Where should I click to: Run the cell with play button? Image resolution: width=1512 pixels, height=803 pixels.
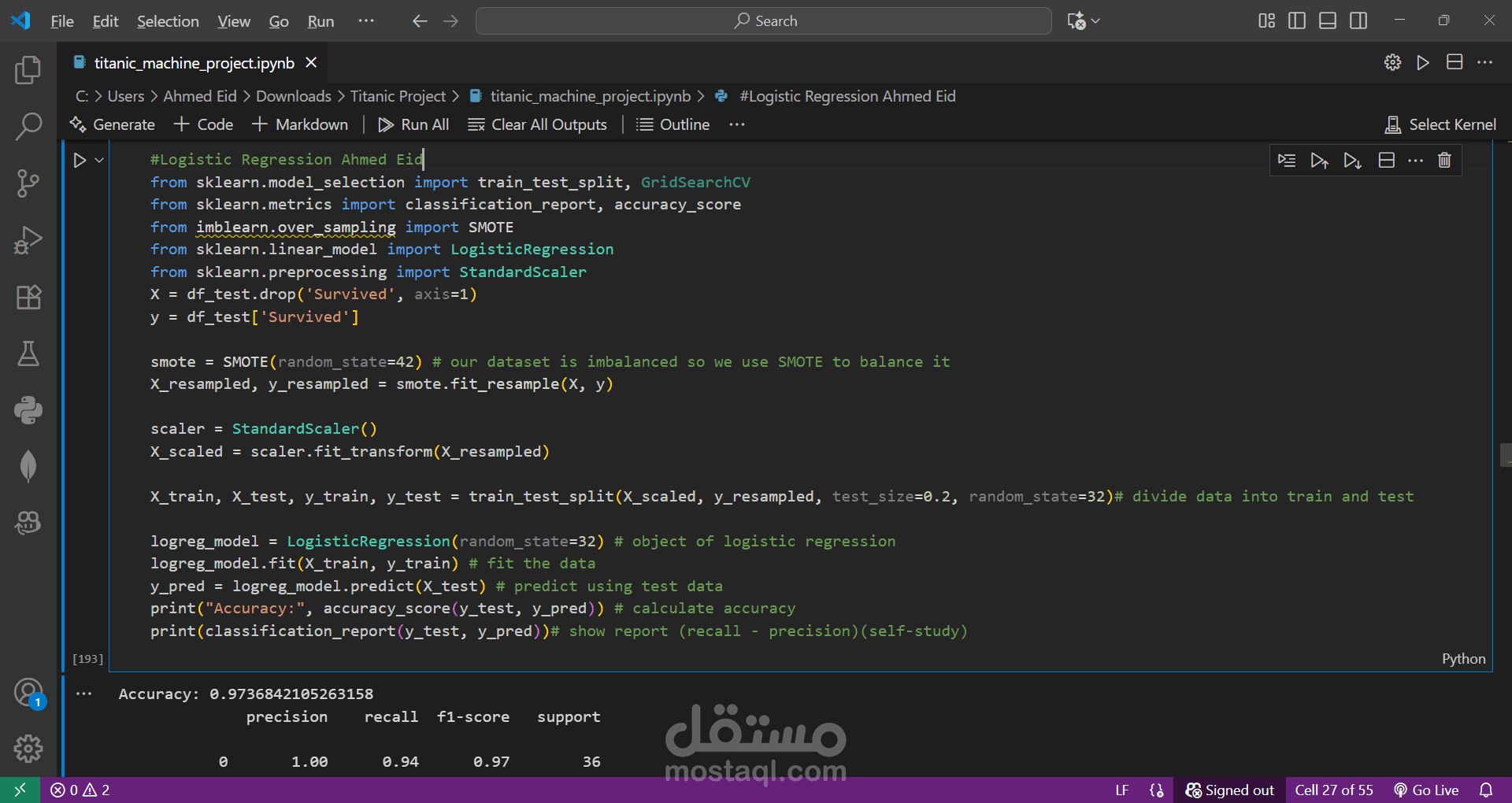(x=80, y=161)
